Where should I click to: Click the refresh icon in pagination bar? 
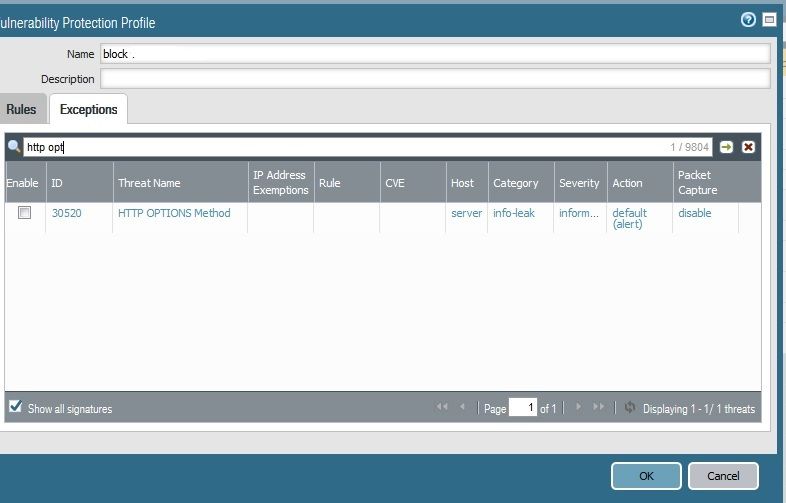(629, 408)
